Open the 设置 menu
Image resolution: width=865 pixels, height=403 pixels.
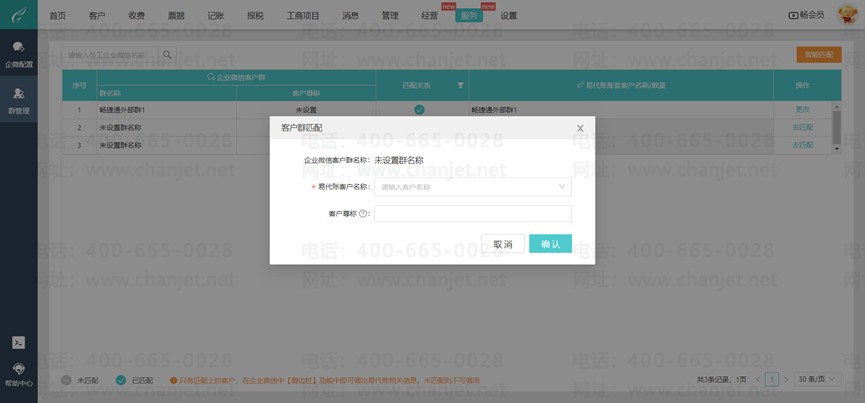(x=509, y=15)
